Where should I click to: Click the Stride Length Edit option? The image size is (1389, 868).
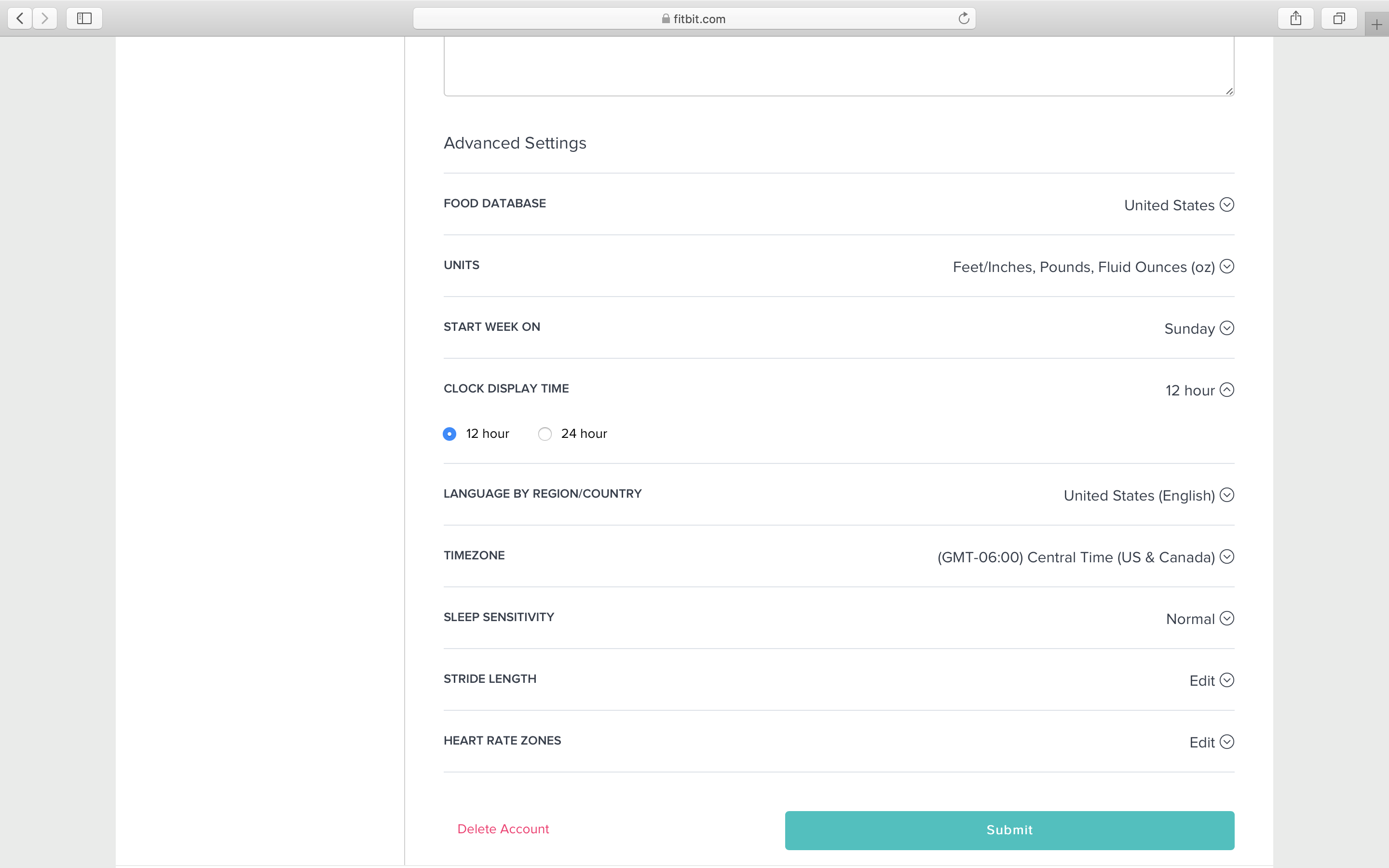[x=1212, y=680]
